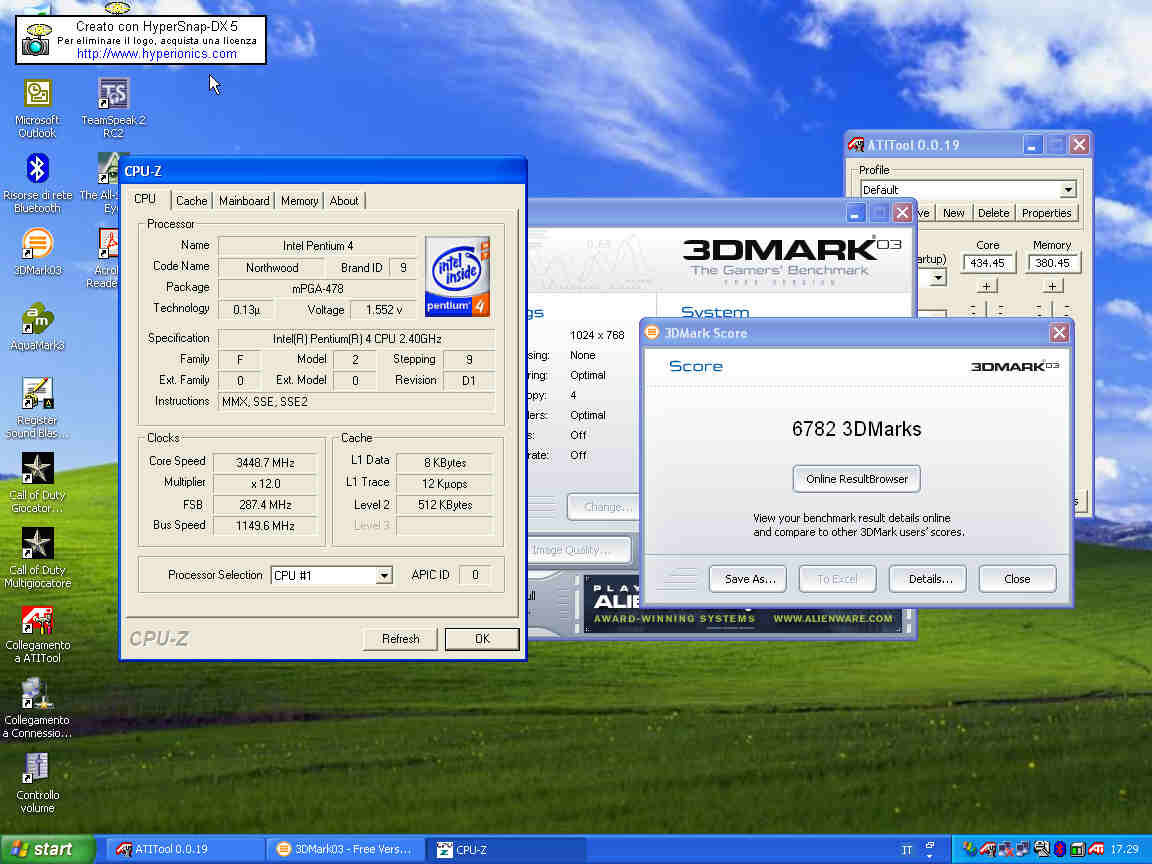
Task: Open the TeamSpeak 2 RC2 desktop shortcut
Action: [x=113, y=109]
